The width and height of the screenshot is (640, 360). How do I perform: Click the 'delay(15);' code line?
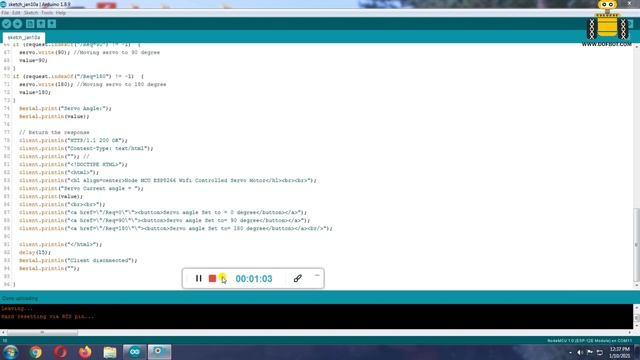coord(35,252)
